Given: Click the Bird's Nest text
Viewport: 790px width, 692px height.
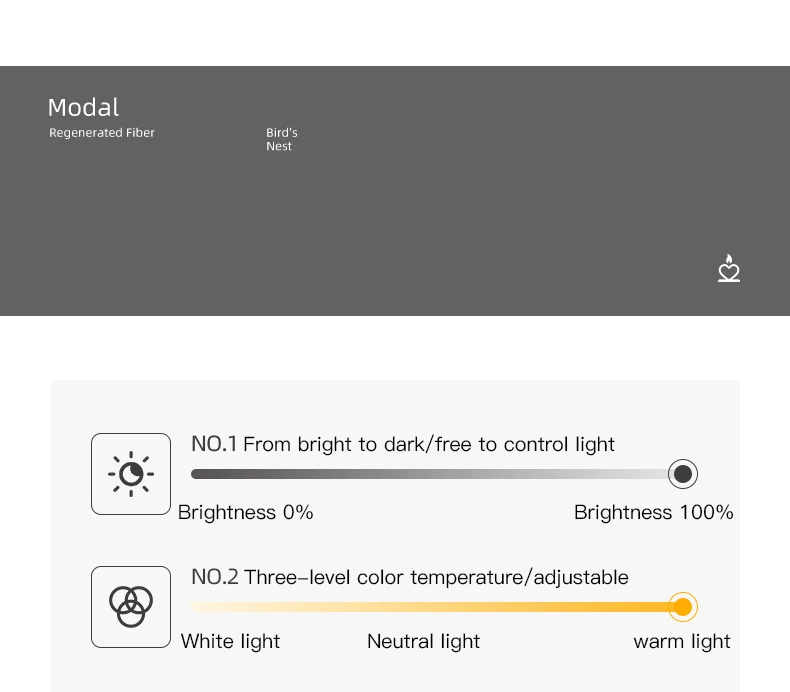Looking at the screenshot, I should 282,139.
